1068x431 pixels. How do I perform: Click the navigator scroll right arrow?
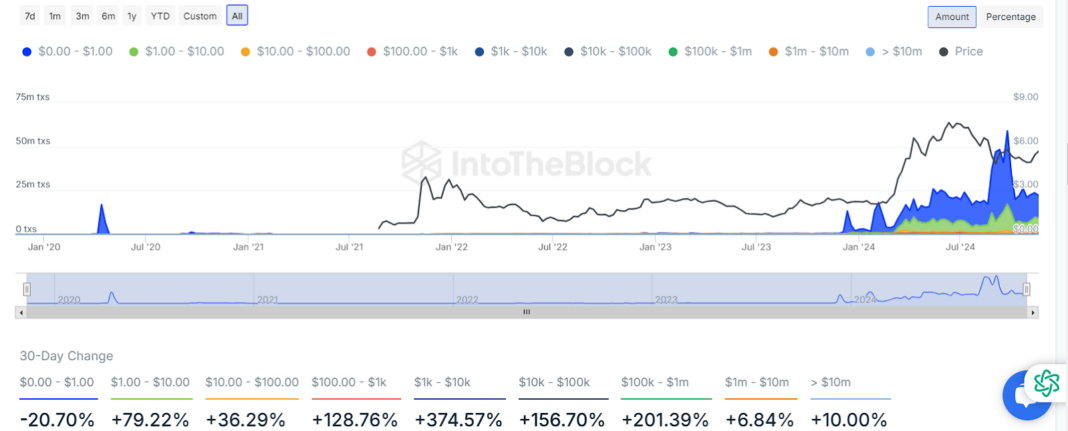coord(1034,312)
